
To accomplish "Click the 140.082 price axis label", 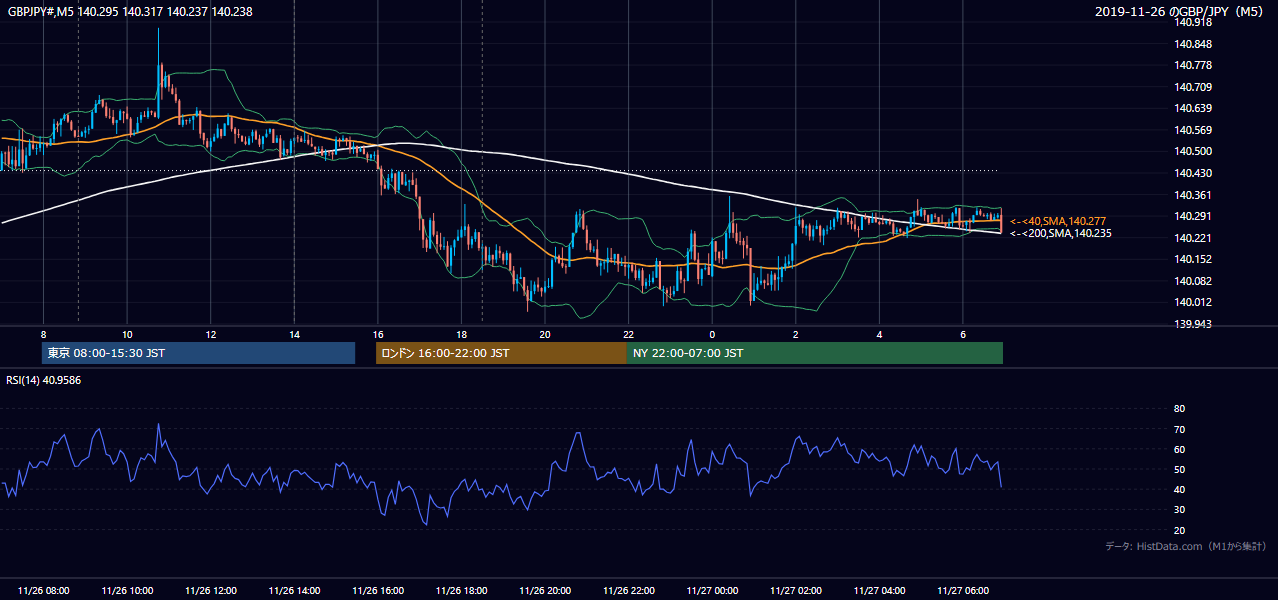I will tap(1192, 281).
